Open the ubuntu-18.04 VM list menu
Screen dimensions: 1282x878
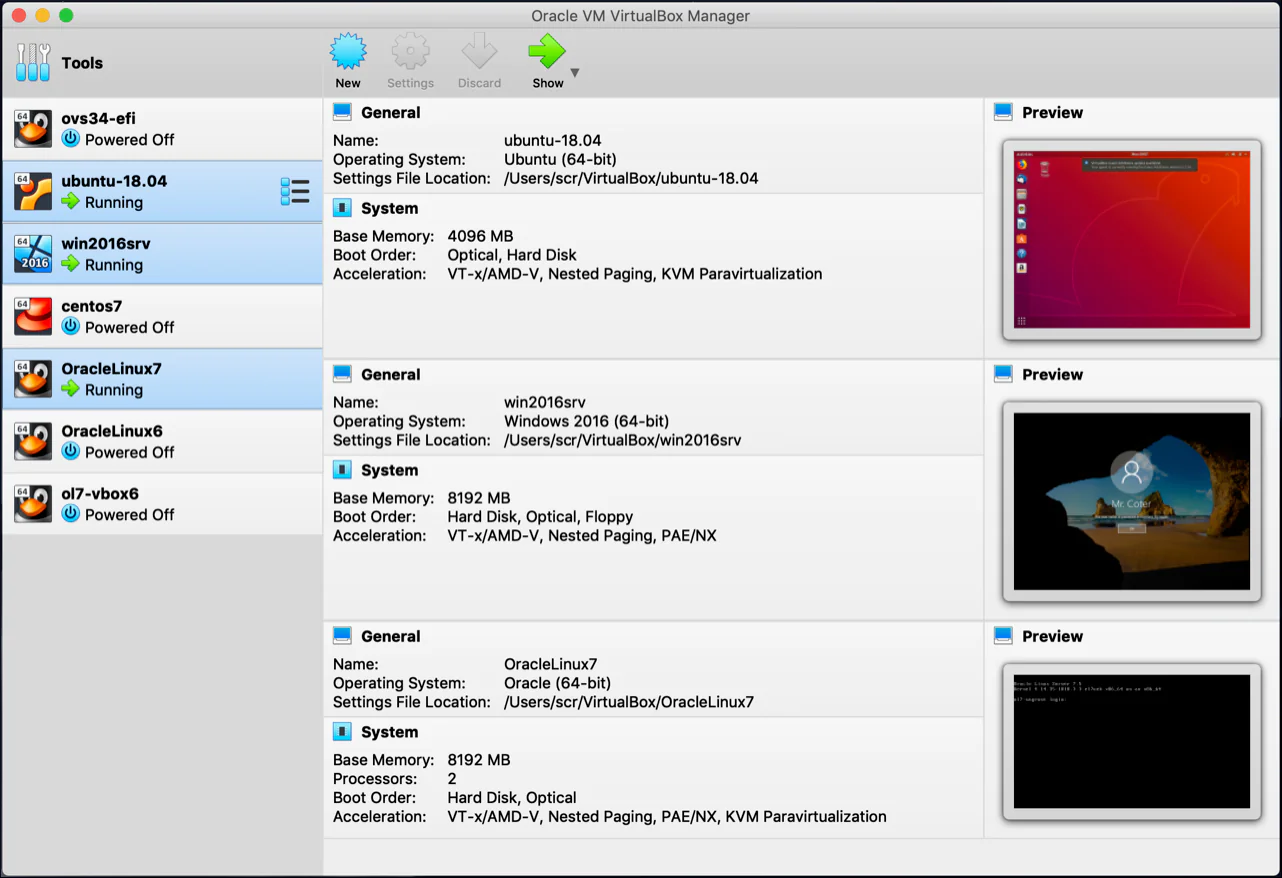tap(296, 191)
